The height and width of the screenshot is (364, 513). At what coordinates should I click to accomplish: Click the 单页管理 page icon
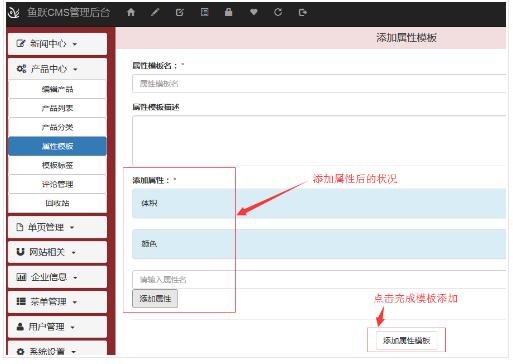tap(20, 227)
